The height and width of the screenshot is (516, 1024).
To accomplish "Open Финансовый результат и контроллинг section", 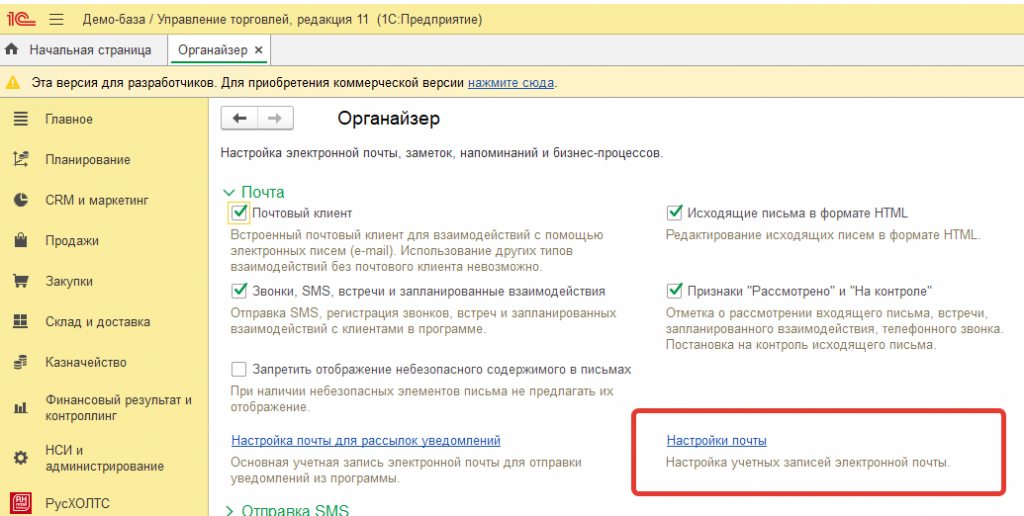I will [x=118, y=408].
